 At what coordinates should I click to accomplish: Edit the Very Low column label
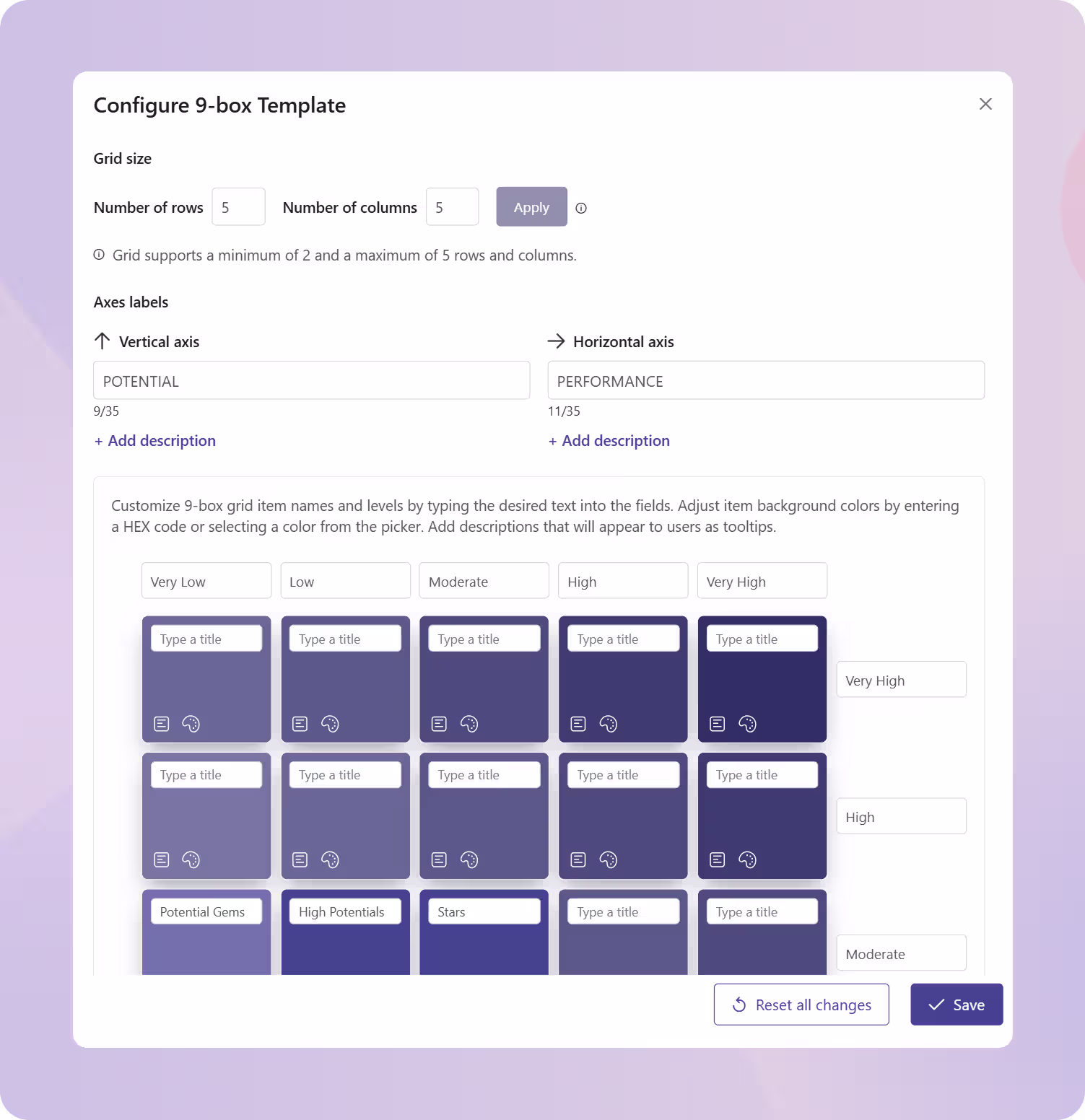click(x=206, y=581)
